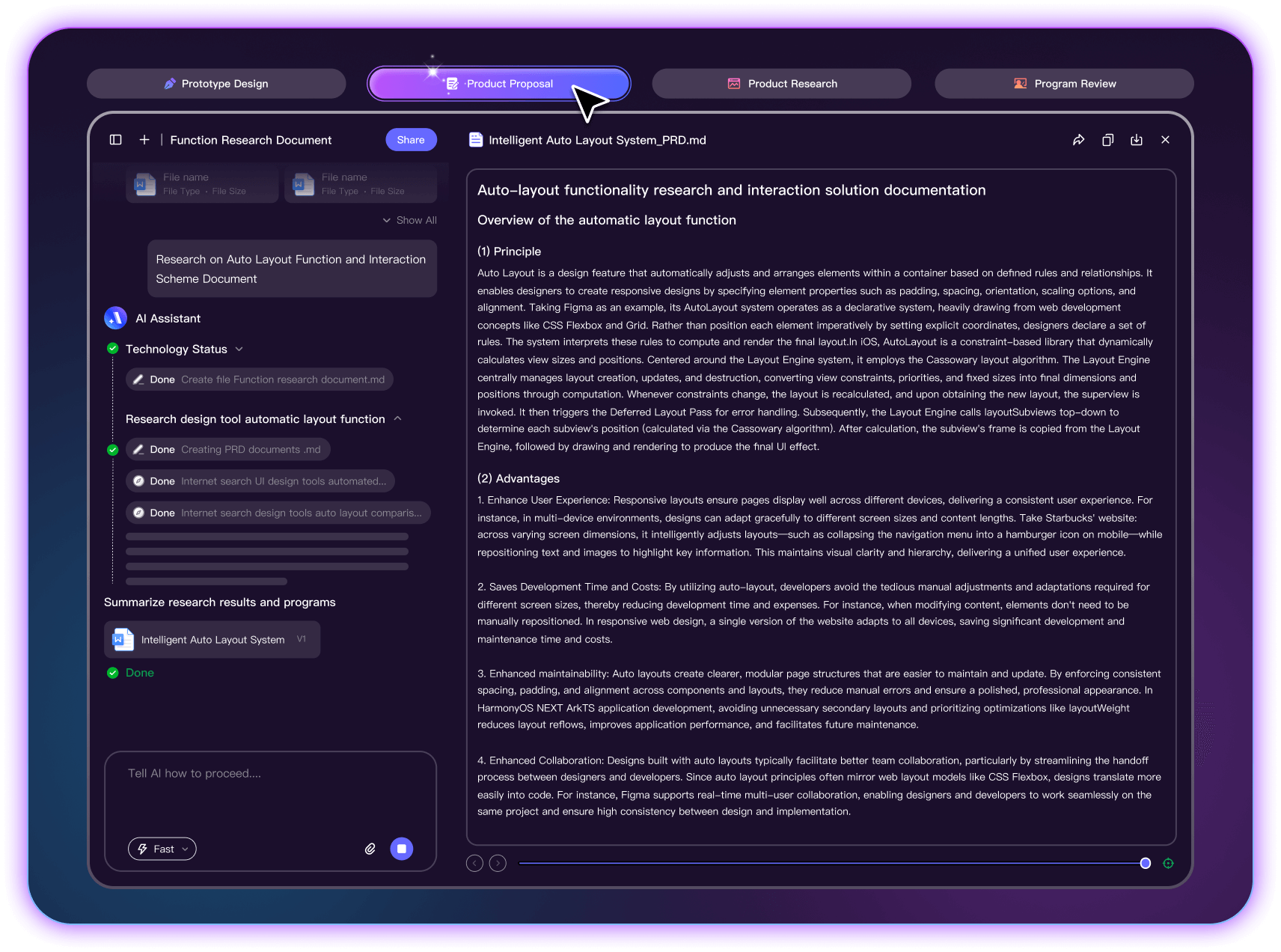Toggle the sidebar panel icon
The height and width of the screenshot is (952, 1281).
pos(115,140)
